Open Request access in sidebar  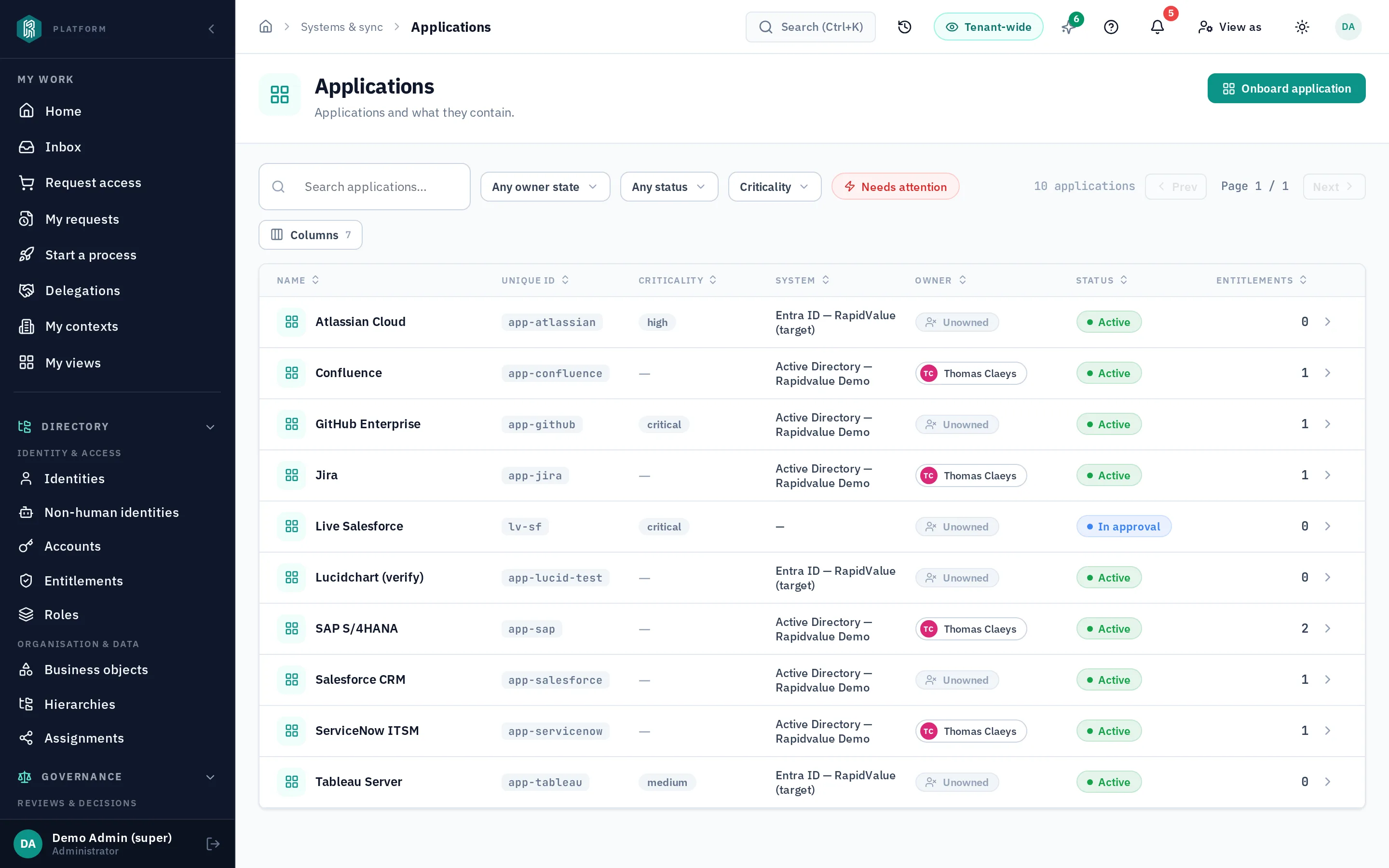click(117, 183)
